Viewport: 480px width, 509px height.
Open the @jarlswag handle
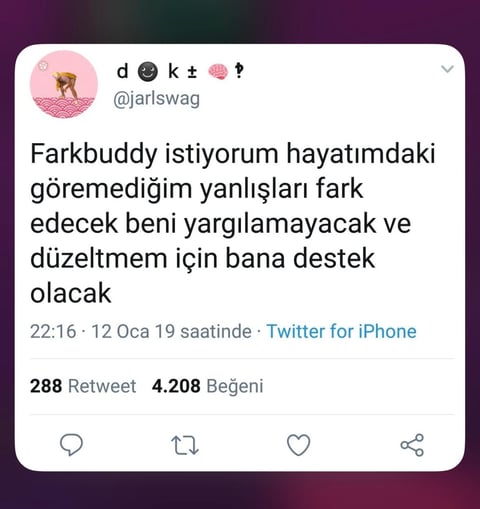(156, 99)
